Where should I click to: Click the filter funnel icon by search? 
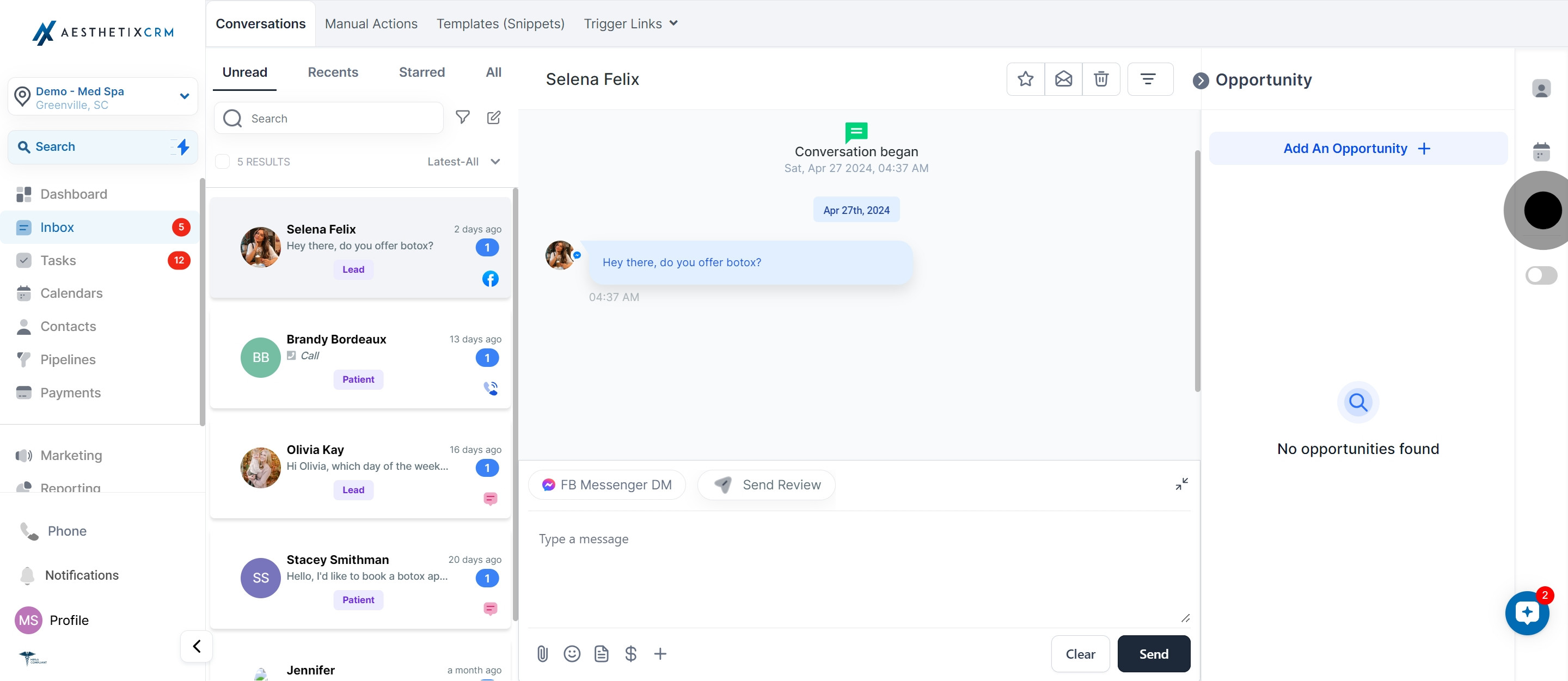(x=463, y=118)
